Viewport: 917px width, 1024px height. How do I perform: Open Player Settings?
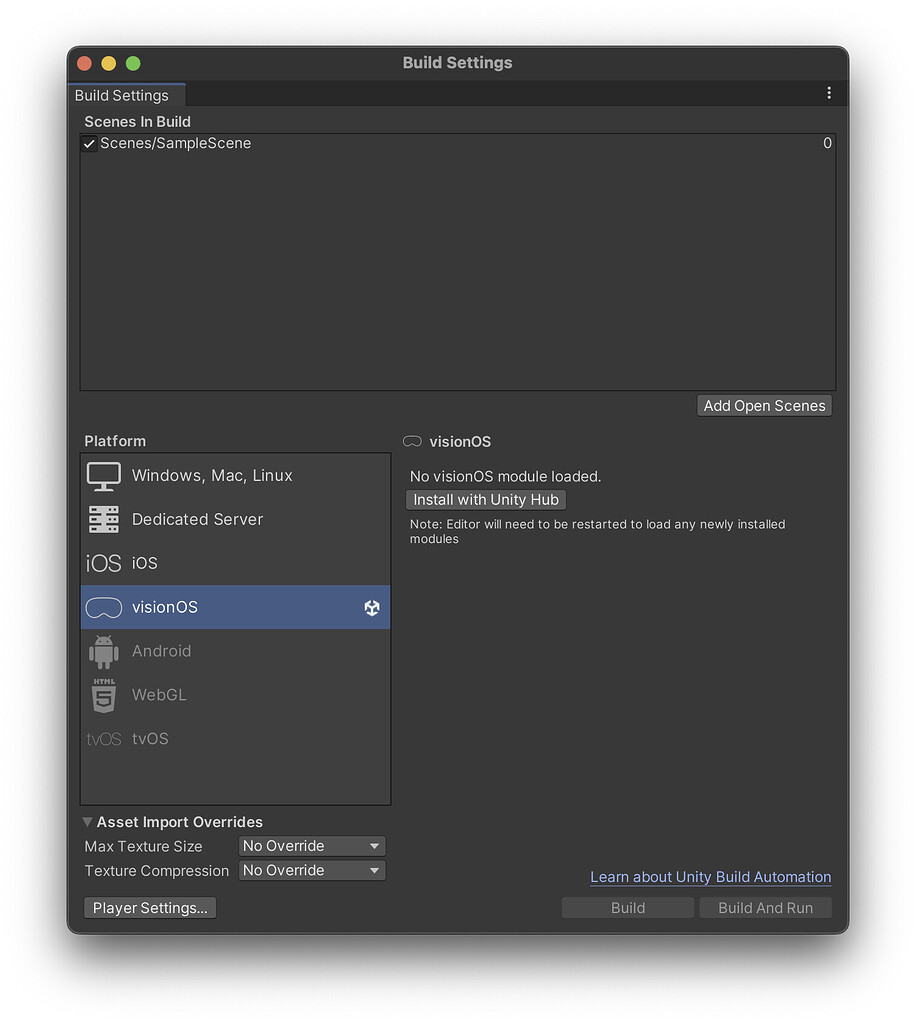(x=149, y=907)
